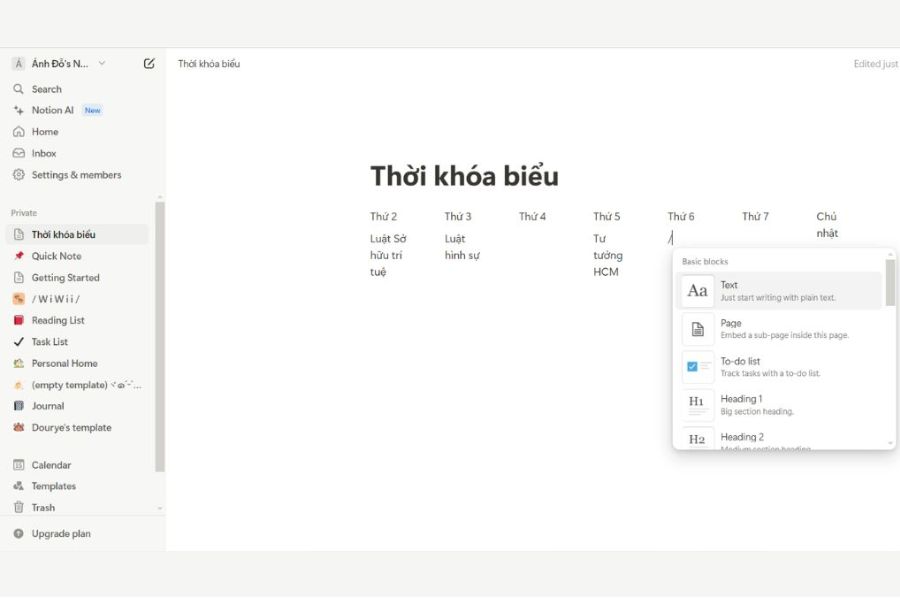Click the Upgrade plan button

pyautogui.click(x=60, y=534)
